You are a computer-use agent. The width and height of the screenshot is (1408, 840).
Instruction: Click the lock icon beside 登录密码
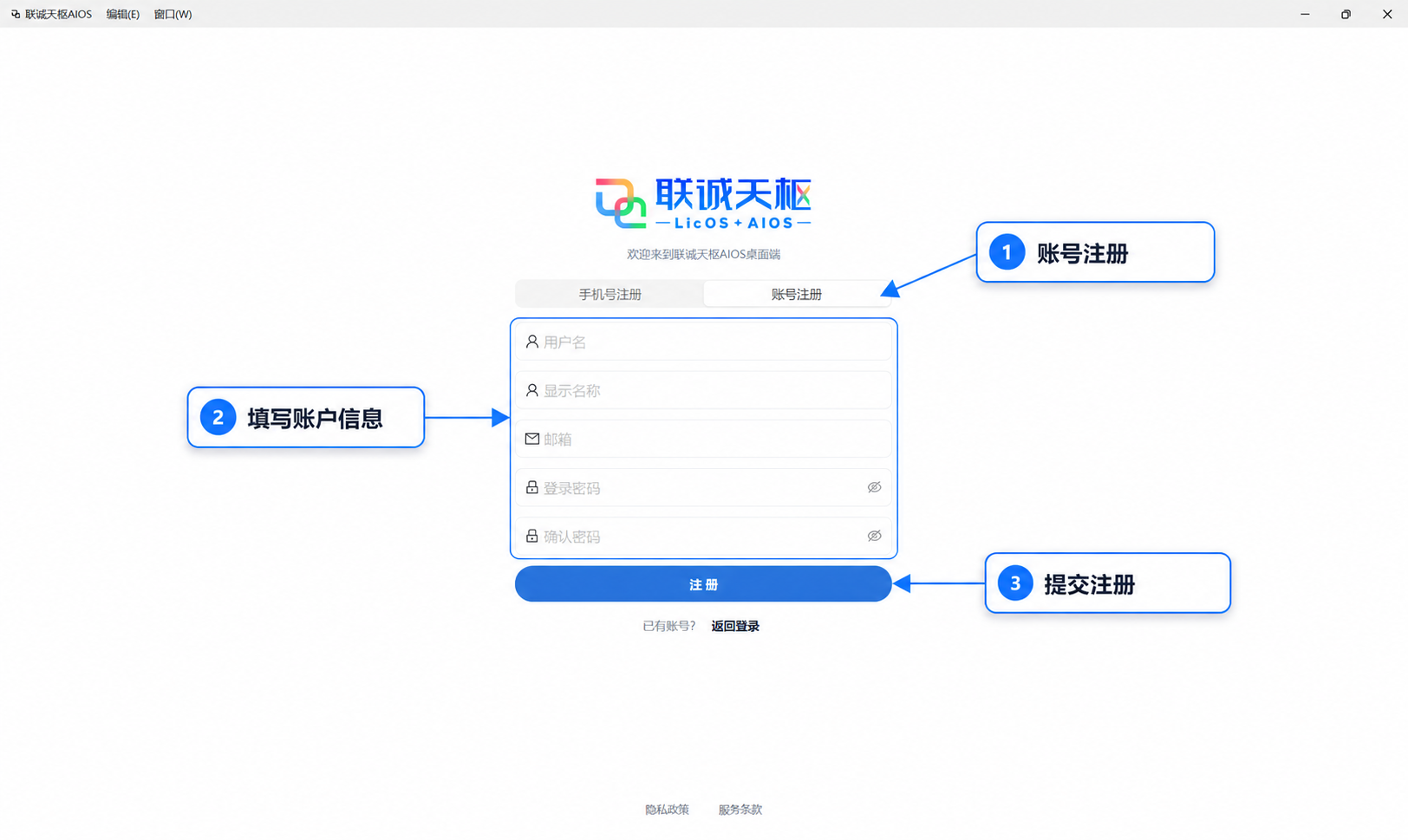click(x=532, y=488)
